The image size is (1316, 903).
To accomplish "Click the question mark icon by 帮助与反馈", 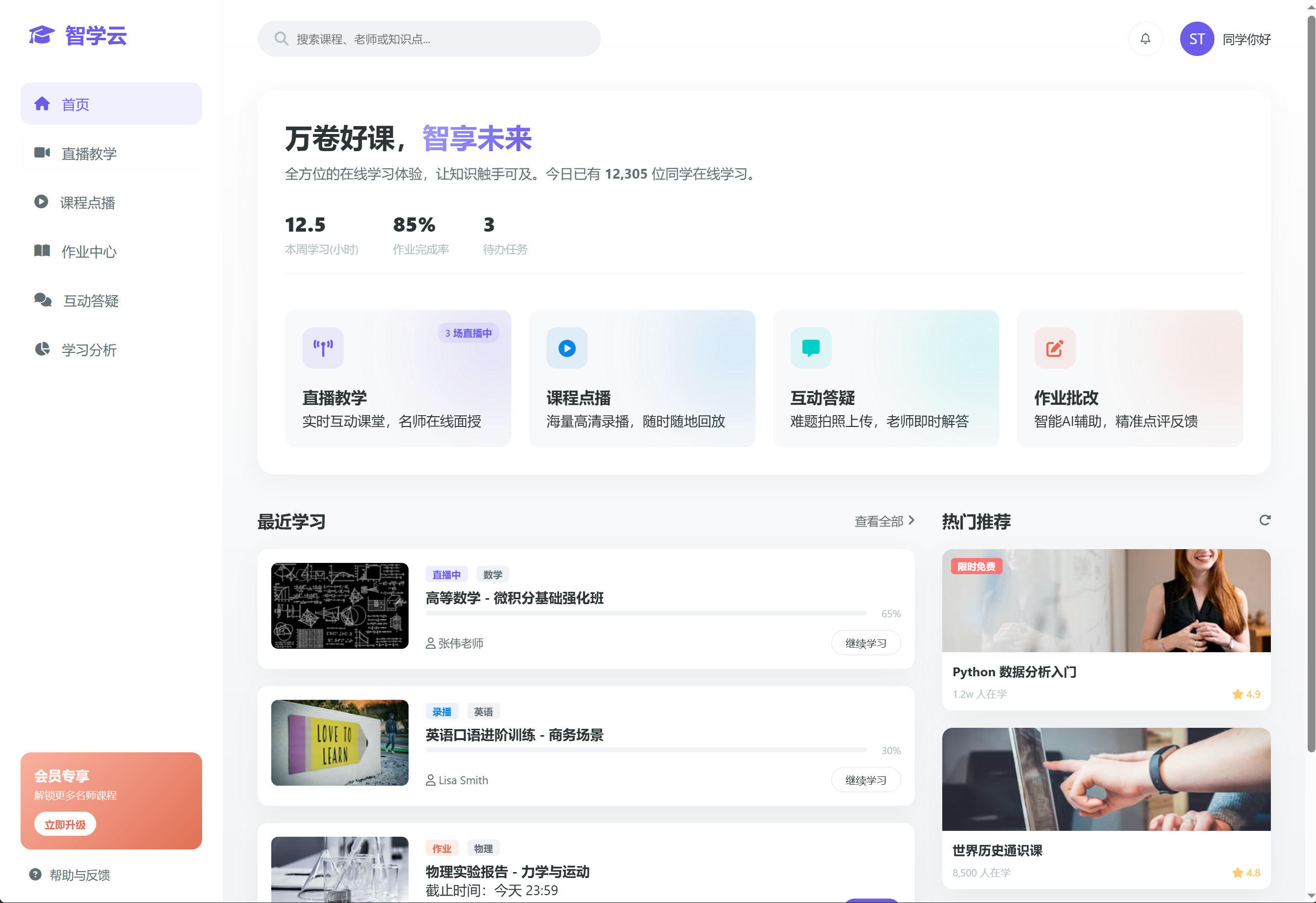I will [35, 874].
